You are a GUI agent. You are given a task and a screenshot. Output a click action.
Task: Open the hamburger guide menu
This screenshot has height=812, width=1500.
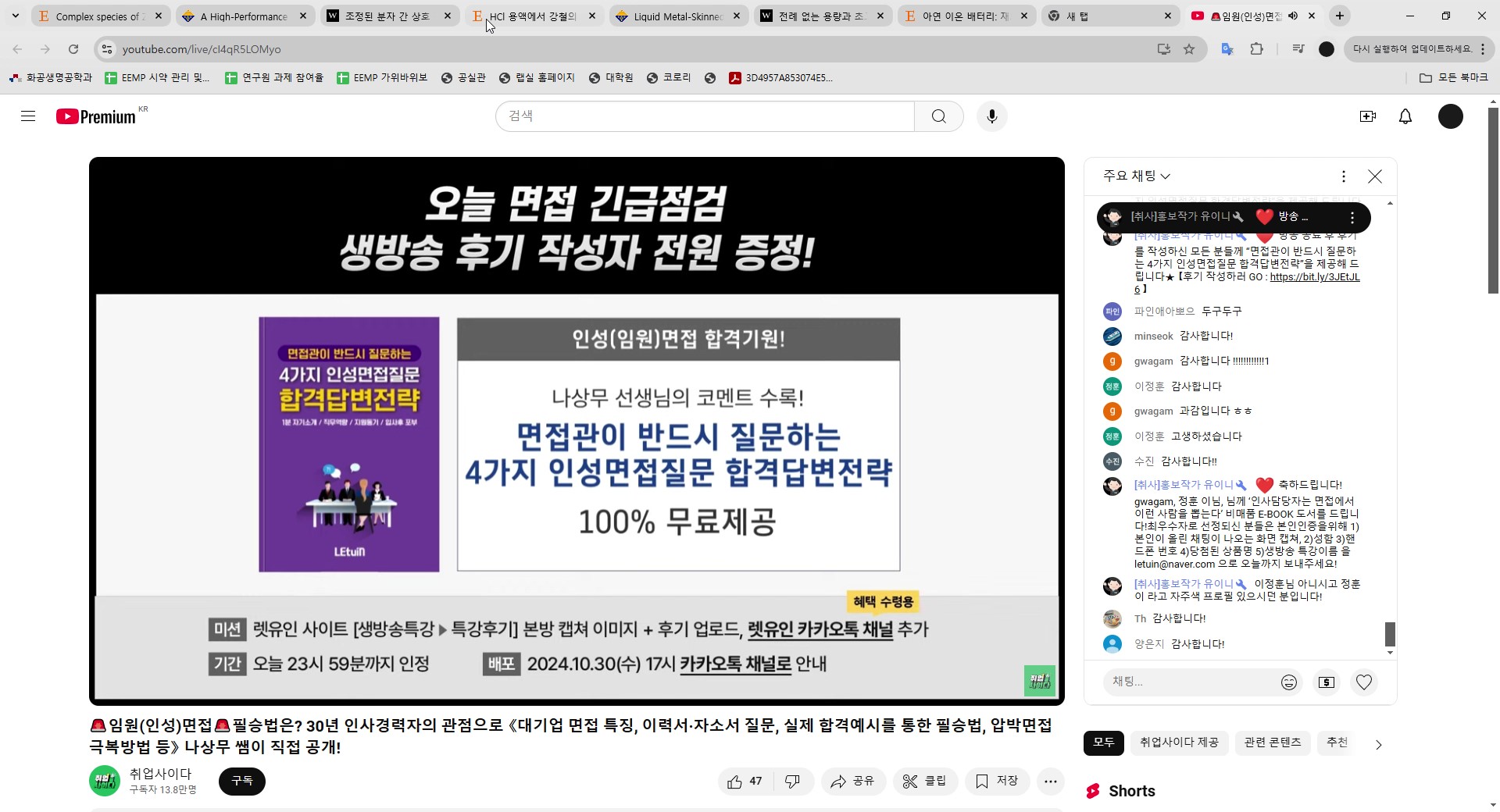tap(28, 116)
